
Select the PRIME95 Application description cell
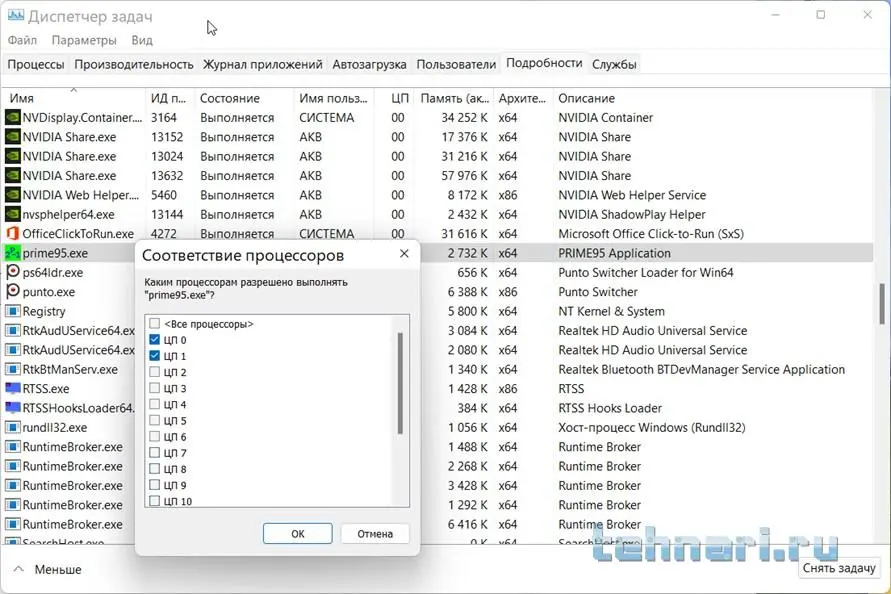(x=614, y=253)
